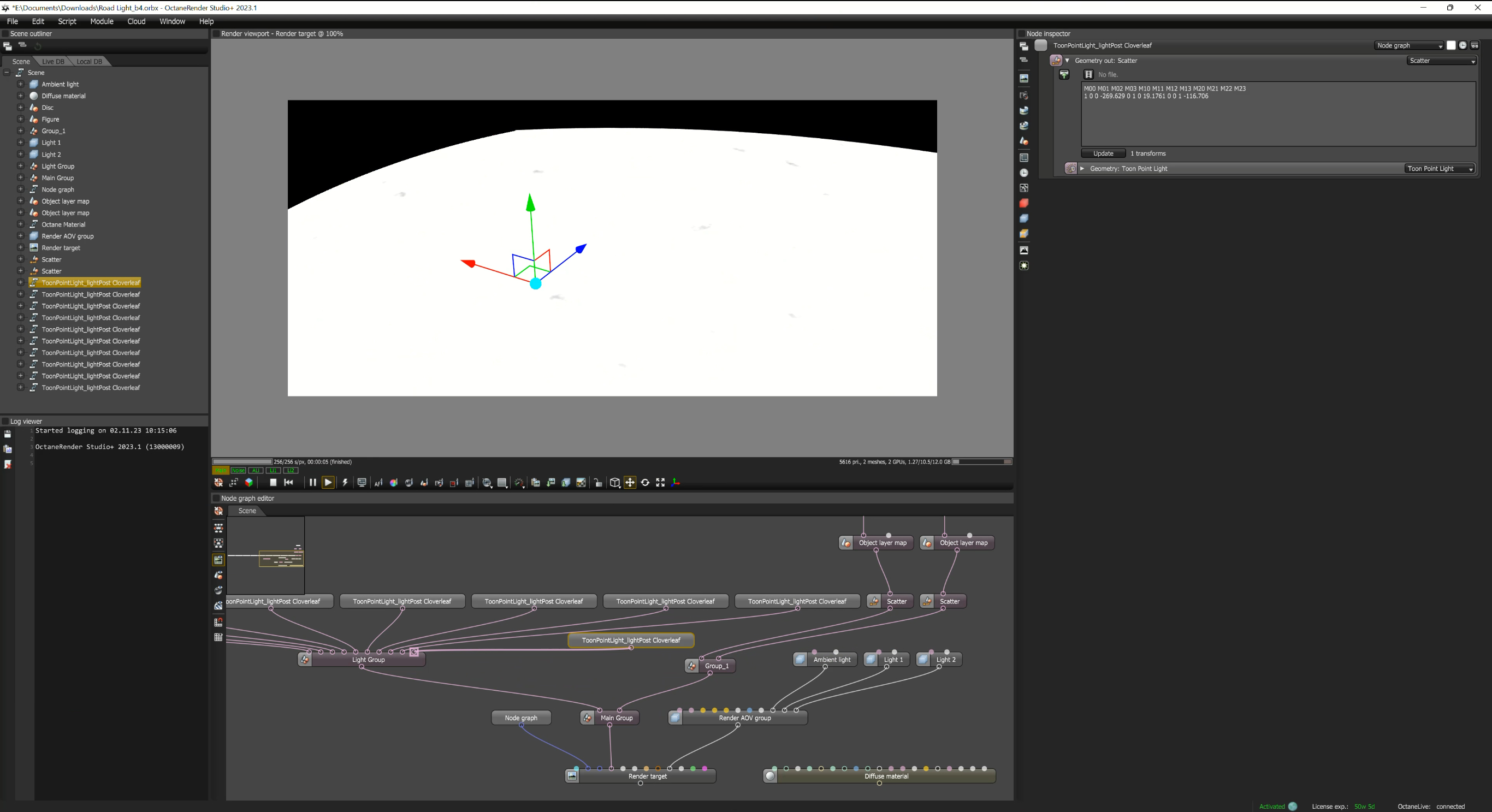Viewport: 1492px width, 812px height.
Task: Stop the render with the stop button
Action: [273, 483]
